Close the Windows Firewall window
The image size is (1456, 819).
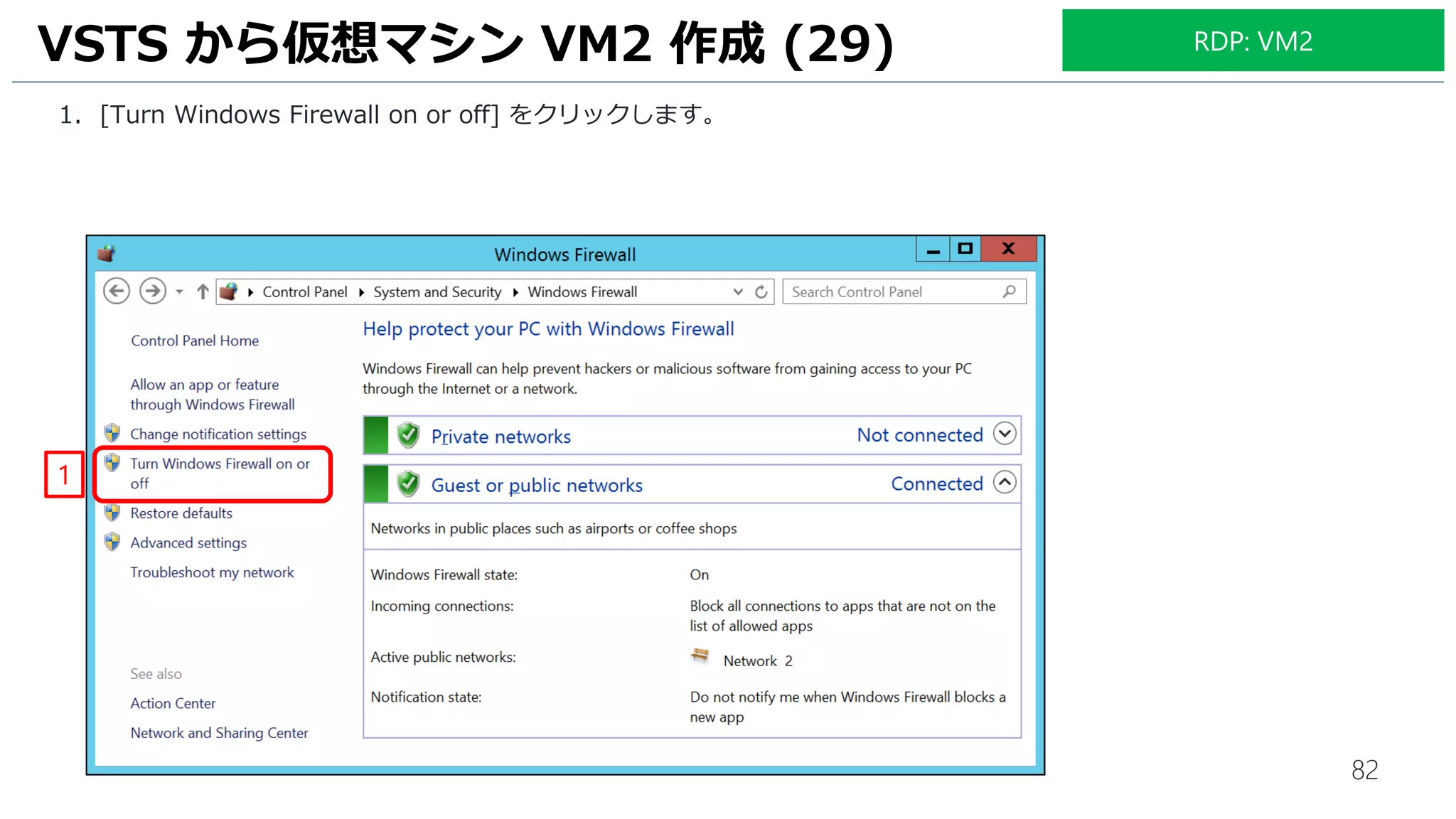click(1009, 250)
